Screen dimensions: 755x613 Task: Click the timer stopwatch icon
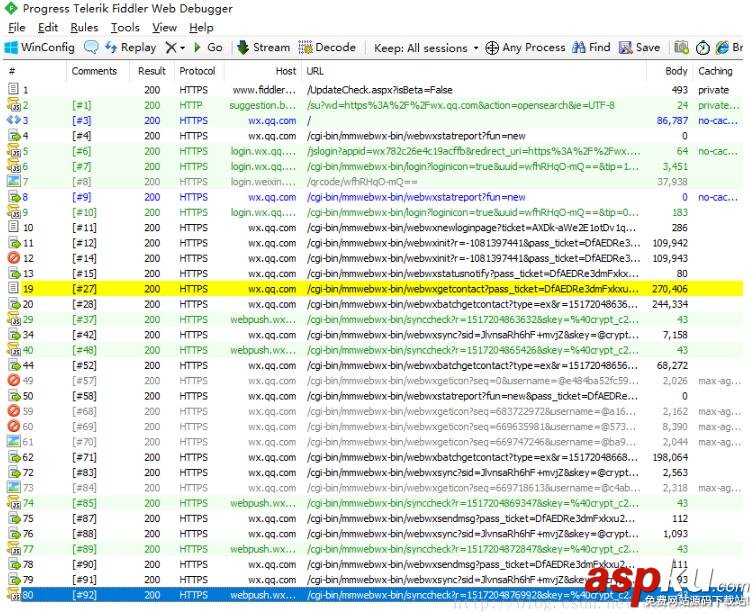pos(703,48)
